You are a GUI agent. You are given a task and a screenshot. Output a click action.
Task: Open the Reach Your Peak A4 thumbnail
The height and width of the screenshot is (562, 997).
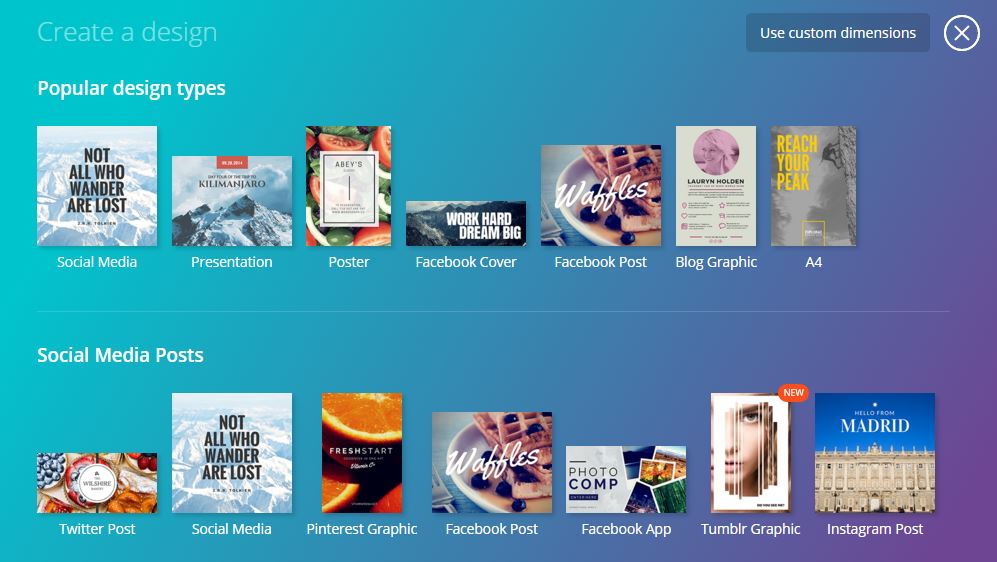click(813, 186)
